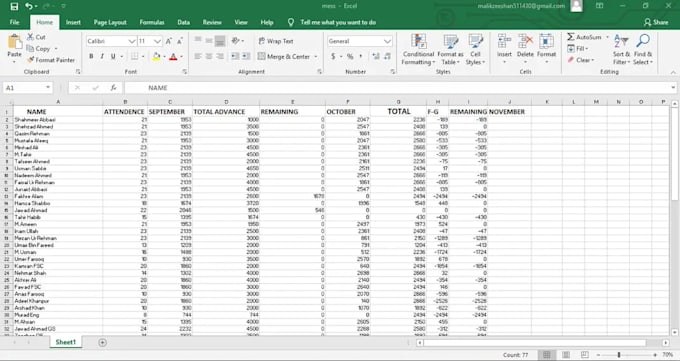
Task: Toggle Bold formatting
Action: (x=91, y=56)
